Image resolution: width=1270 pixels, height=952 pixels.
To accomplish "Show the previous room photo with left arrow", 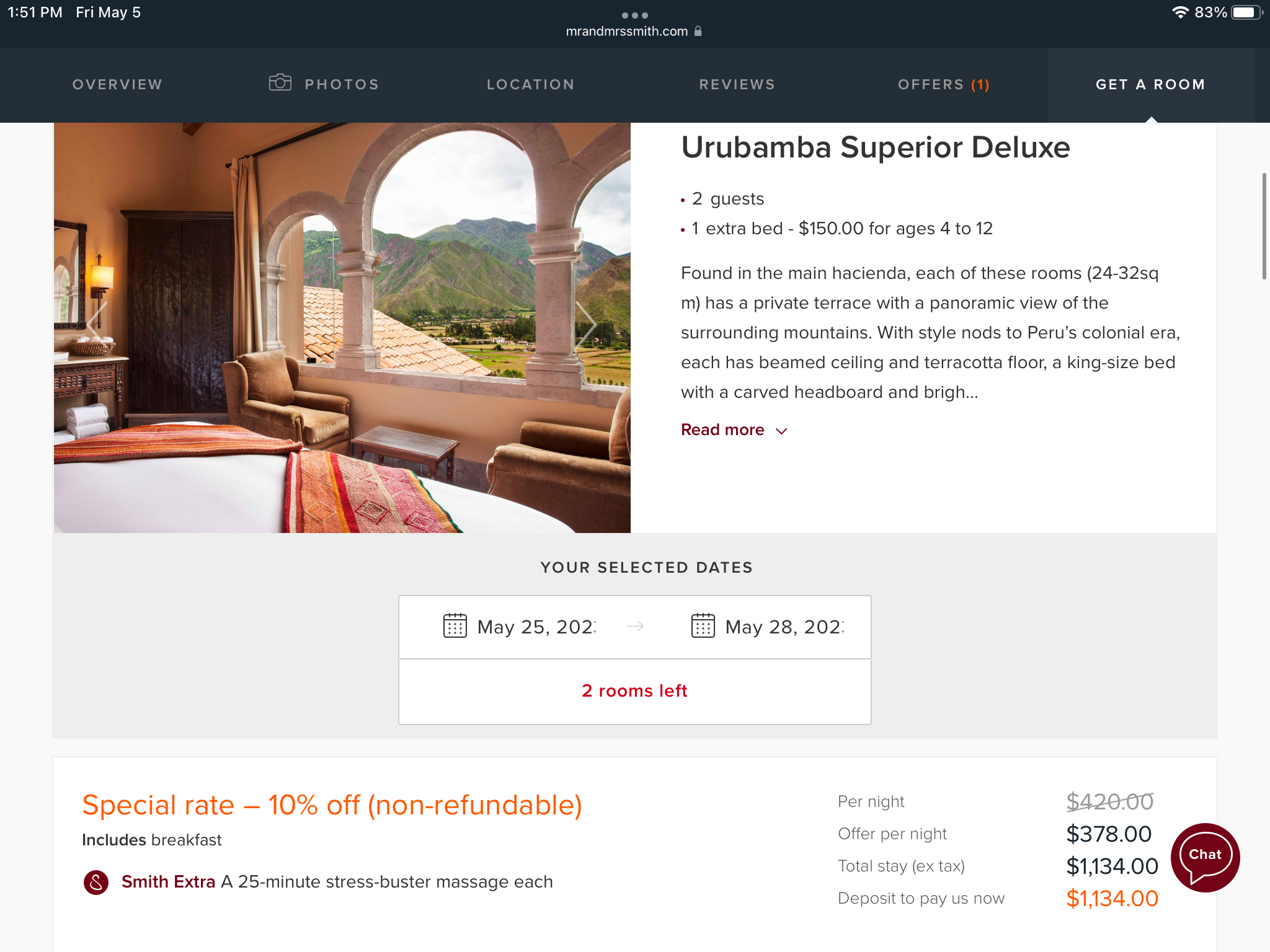I will pyautogui.click(x=97, y=324).
